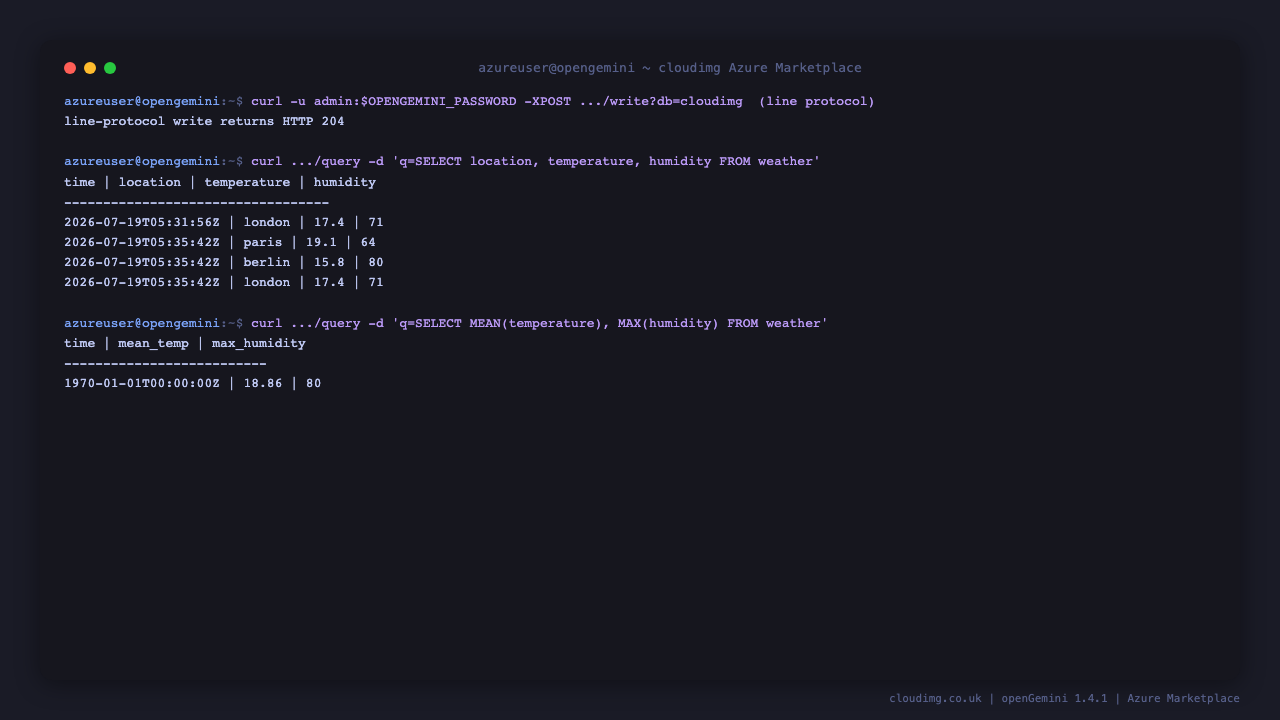Click 'line-protocol write returns HTTP 204' output

tap(204, 122)
